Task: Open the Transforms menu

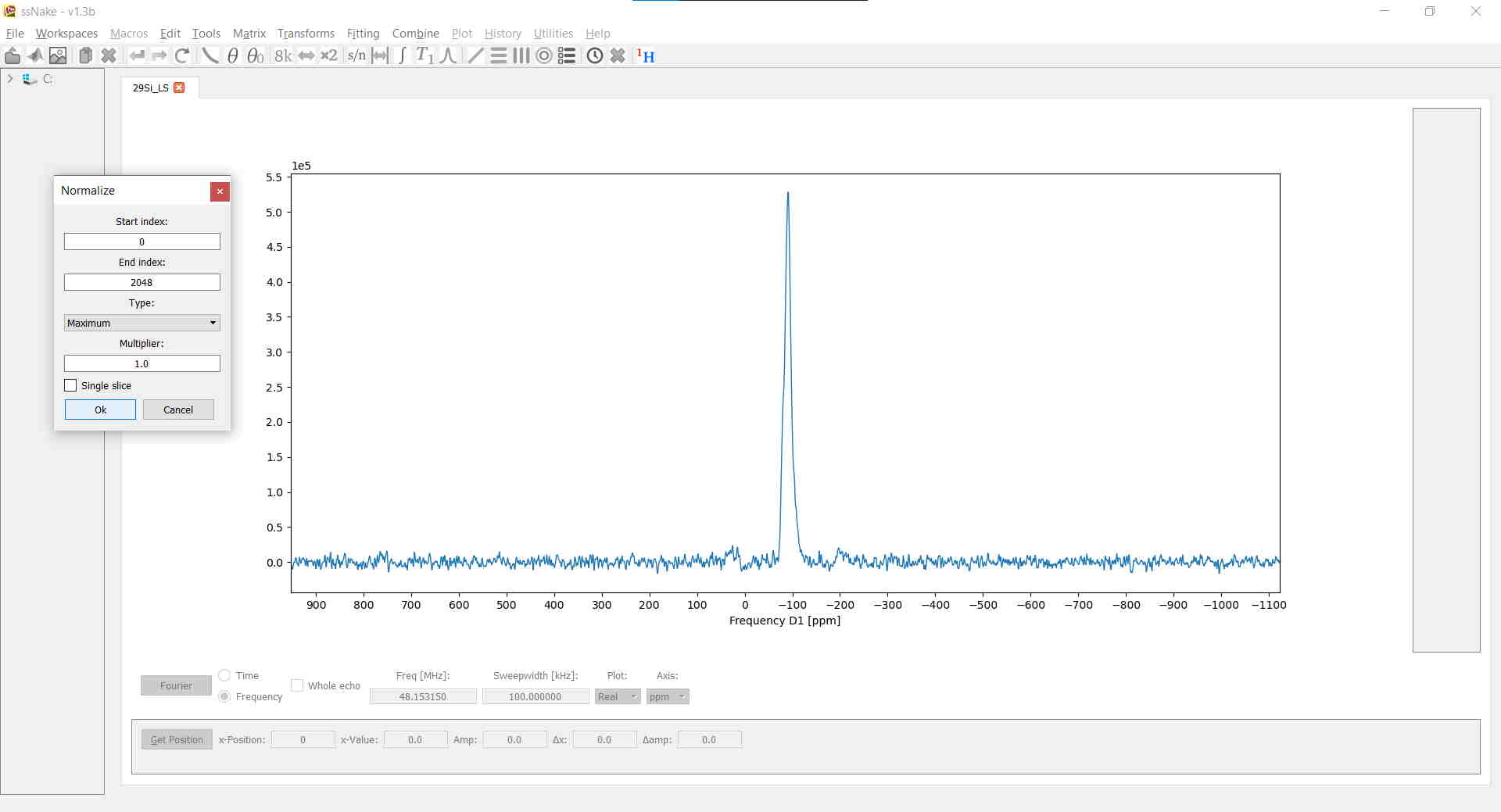Action: tap(306, 34)
